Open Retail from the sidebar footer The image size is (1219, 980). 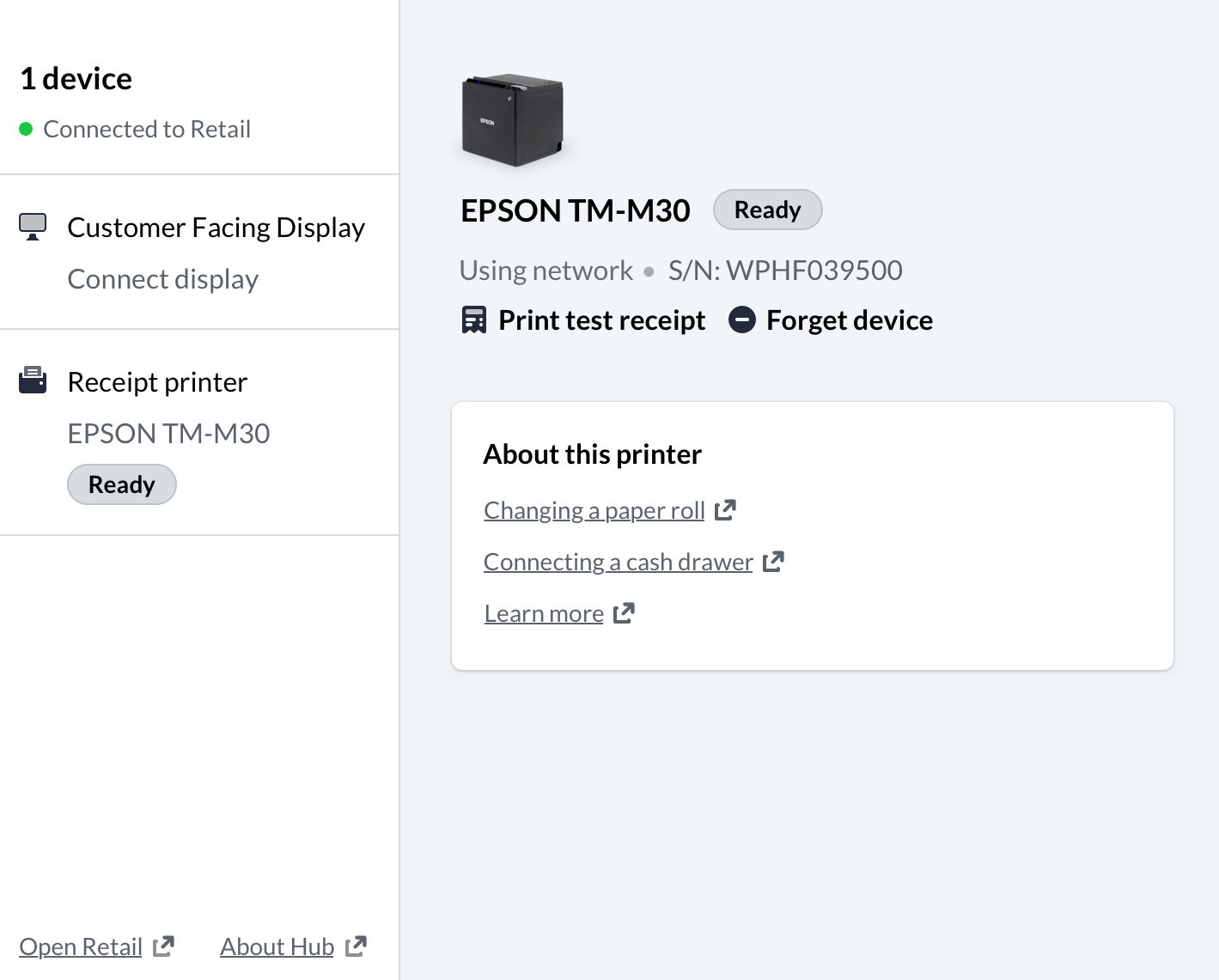(x=81, y=947)
